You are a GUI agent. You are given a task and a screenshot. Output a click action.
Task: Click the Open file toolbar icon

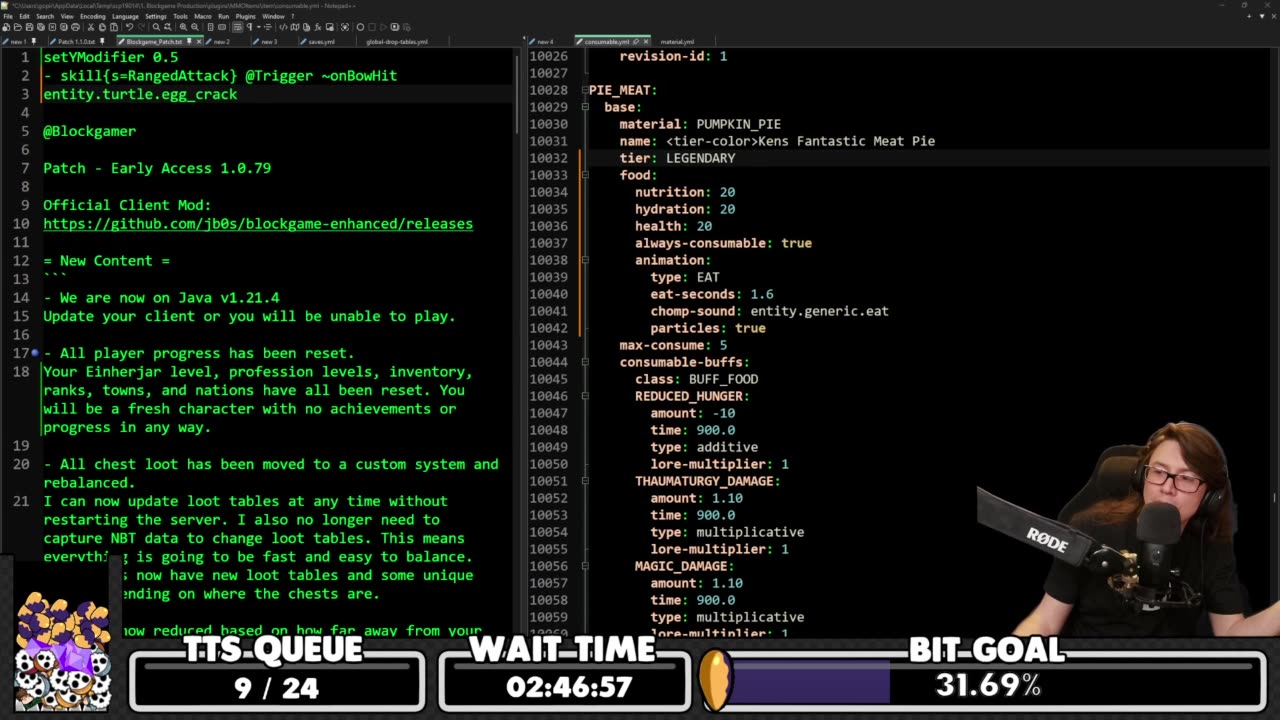[x=17, y=27]
